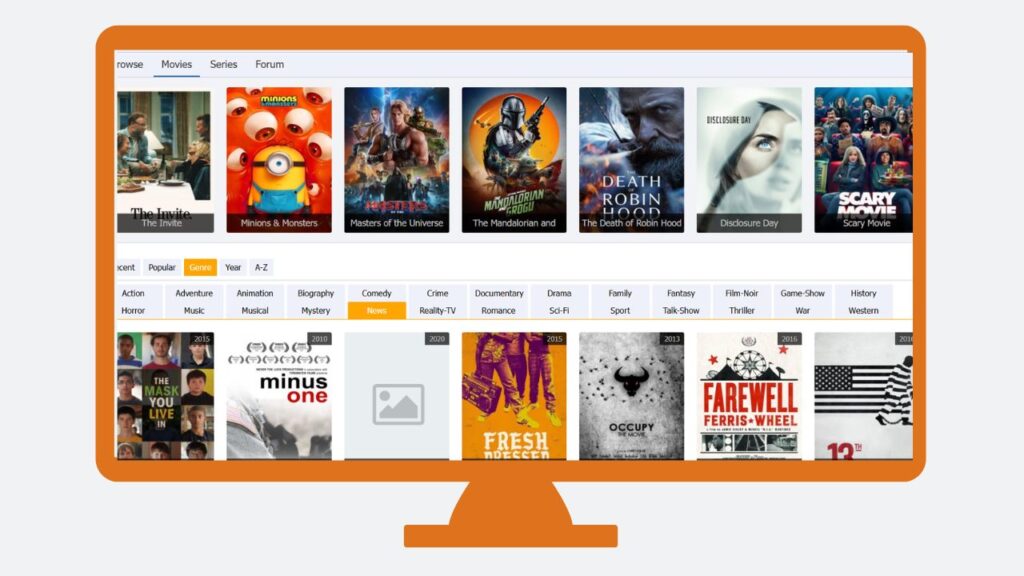The height and width of the screenshot is (576, 1024).
Task: Filter by Reality-TV genre
Action: tap(438, 310)
